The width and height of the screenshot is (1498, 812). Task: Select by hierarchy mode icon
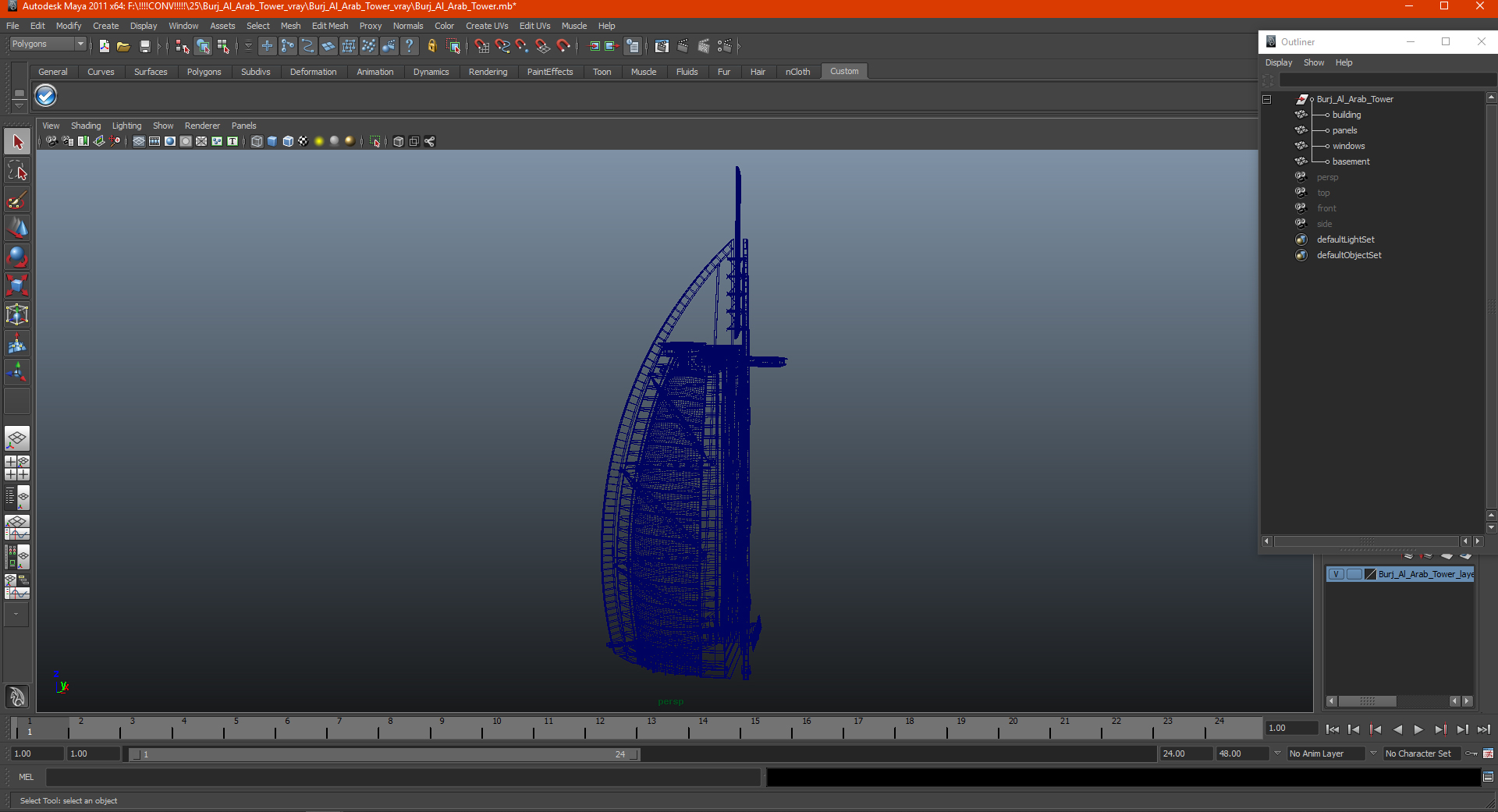[x=182, y=47]
